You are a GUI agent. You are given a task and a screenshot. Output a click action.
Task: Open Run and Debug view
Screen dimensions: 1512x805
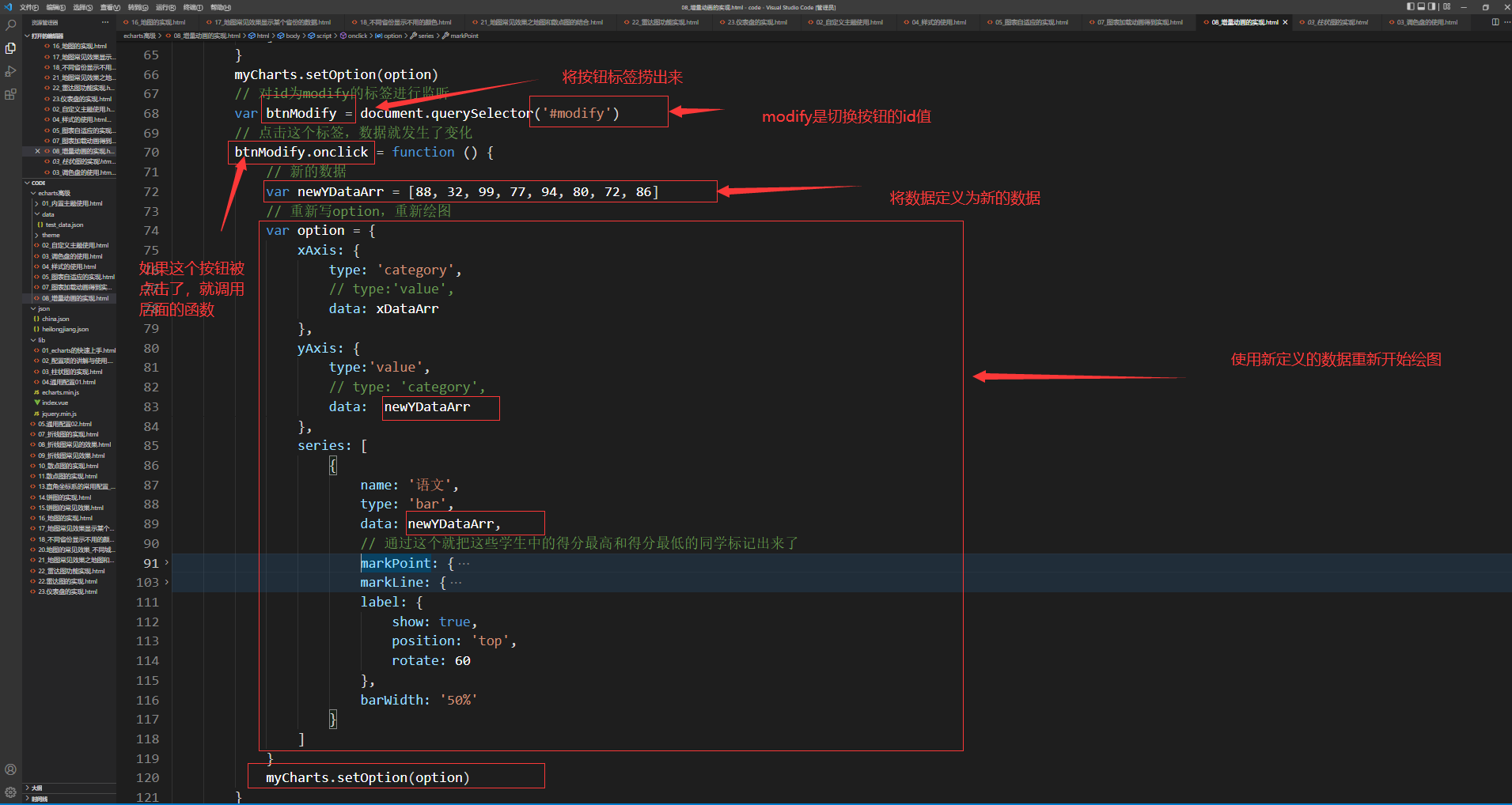pyautogui.click(x=10, y=71)
